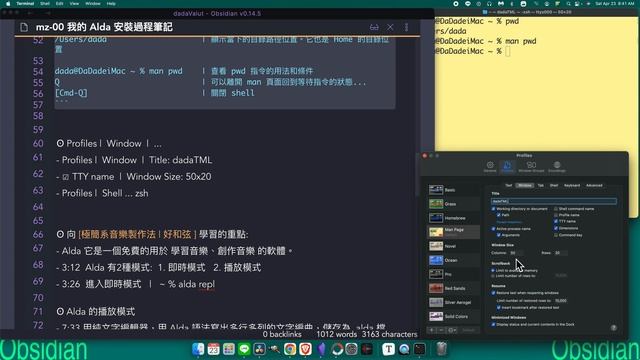Select the Homebrew profile
Image resolution: width=640 pixels, height=360 pixels.
click(x=453, y=218)
